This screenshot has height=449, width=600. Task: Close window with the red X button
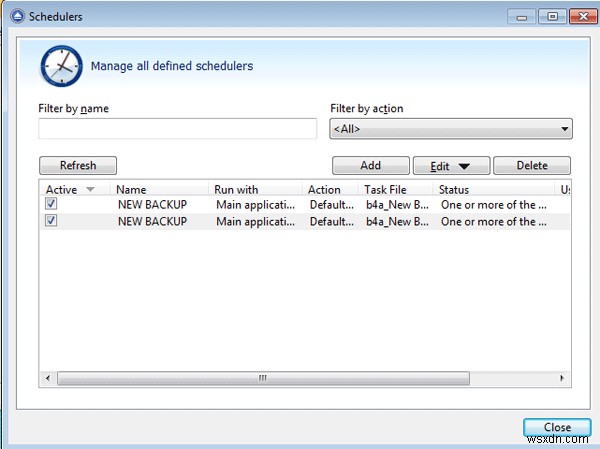click(583, 17)
